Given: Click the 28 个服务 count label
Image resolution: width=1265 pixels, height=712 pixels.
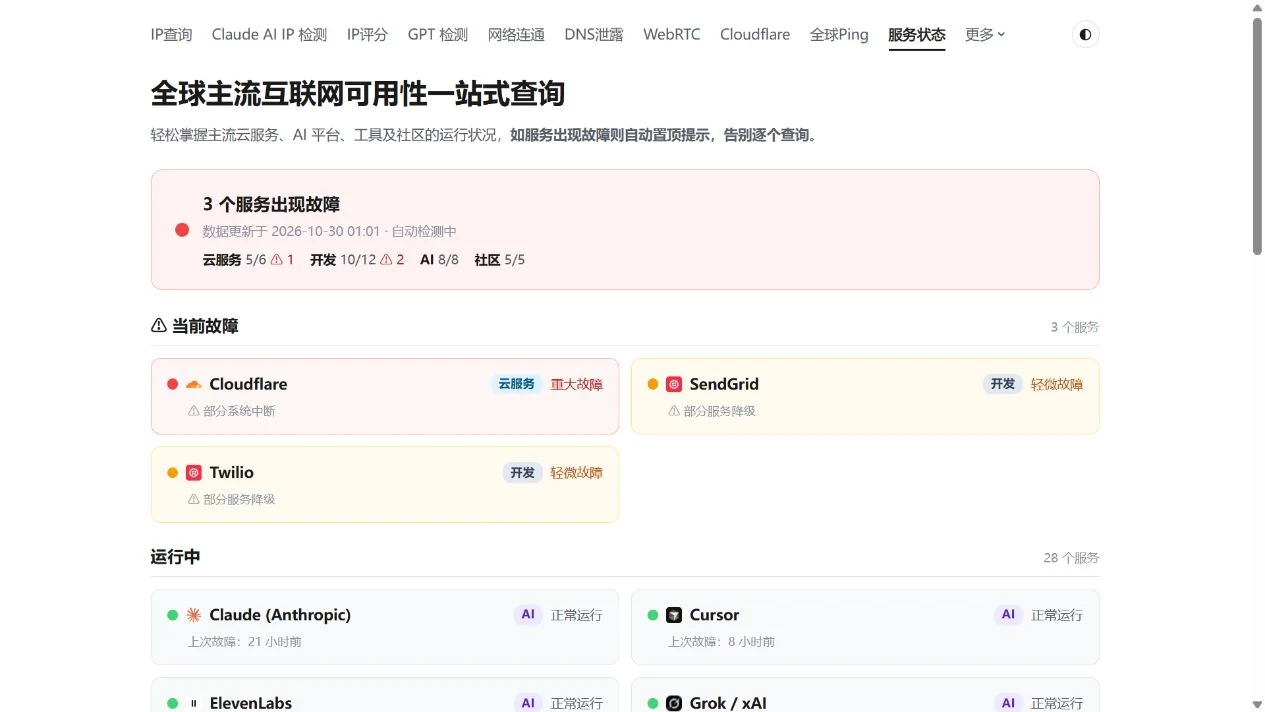Looking at the screenshot, I should pyautogui.click(x=1071, y=558).
